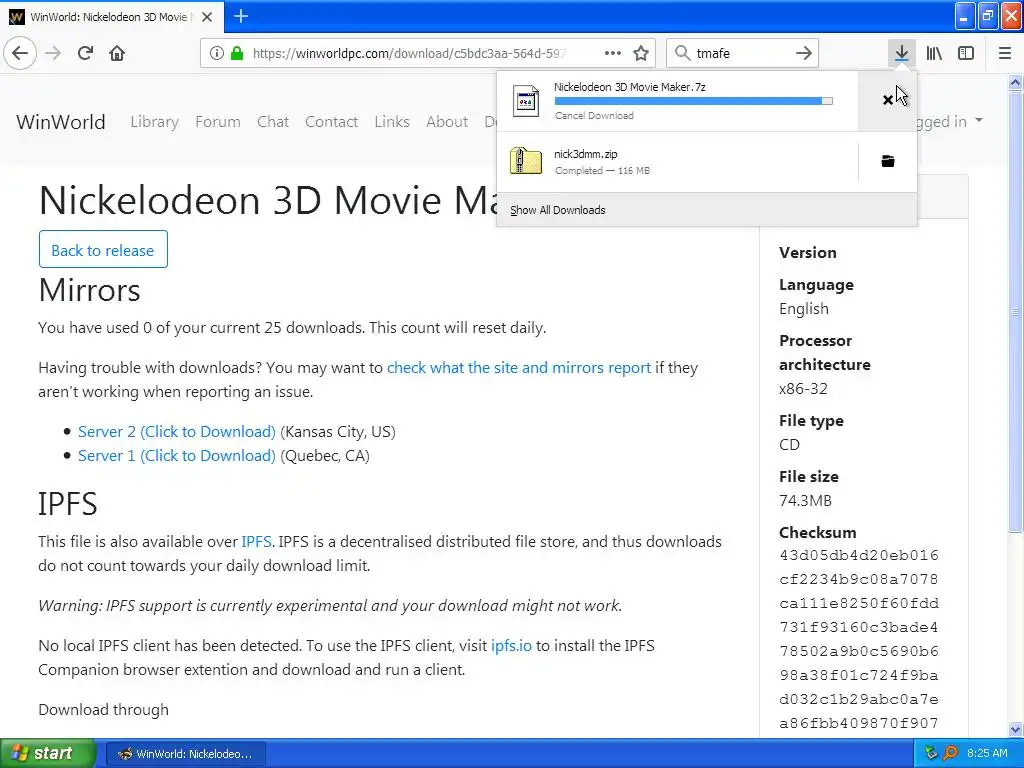Open the Library nav item
The image size is (1024, 768).
pos(154,121)
